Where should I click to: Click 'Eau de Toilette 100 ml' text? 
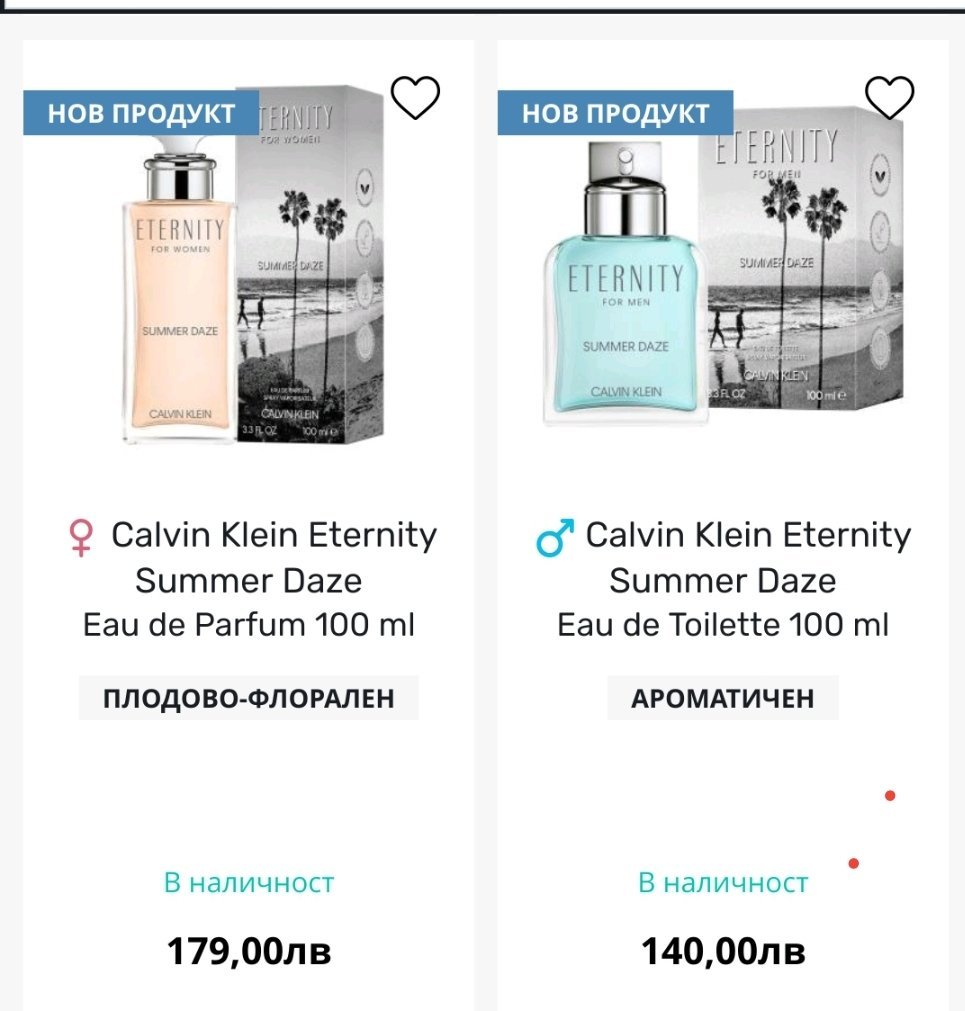pos(723,626)
